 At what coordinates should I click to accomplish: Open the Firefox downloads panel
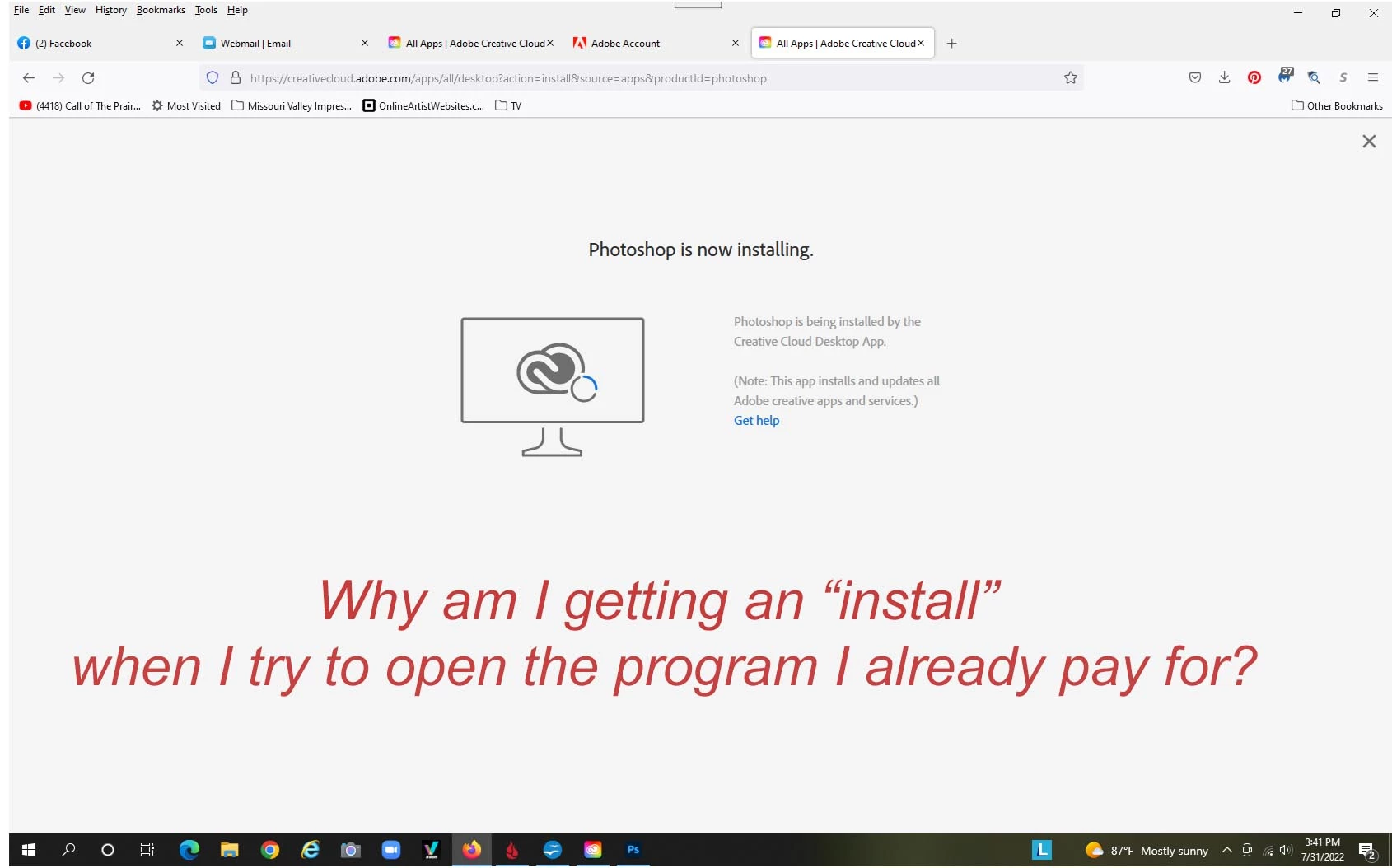tap(1225, 78)
